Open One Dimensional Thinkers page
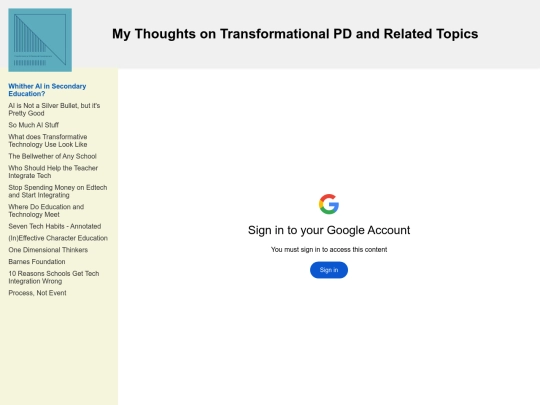The image size is (540, 405). point(48,250)
